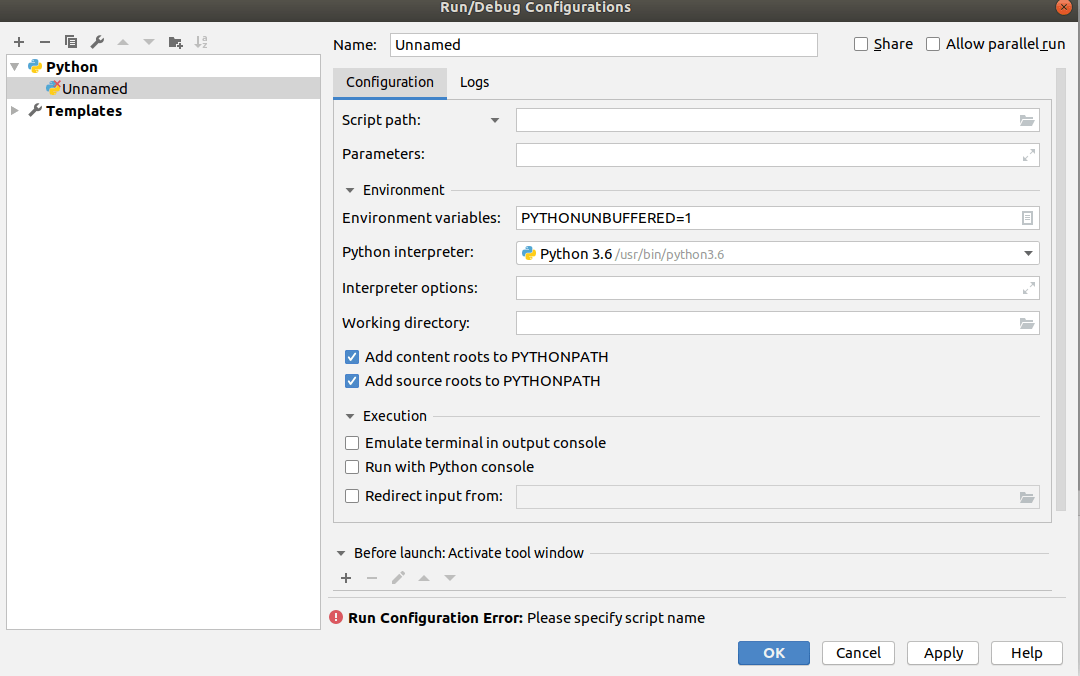Move before launch task down

(450, 578)
